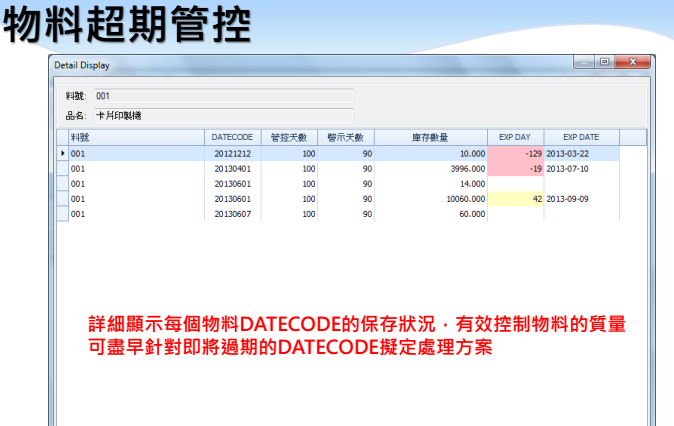
Task: Select the DATECODE 20130401 cell
Action: [x=230, y=169]
